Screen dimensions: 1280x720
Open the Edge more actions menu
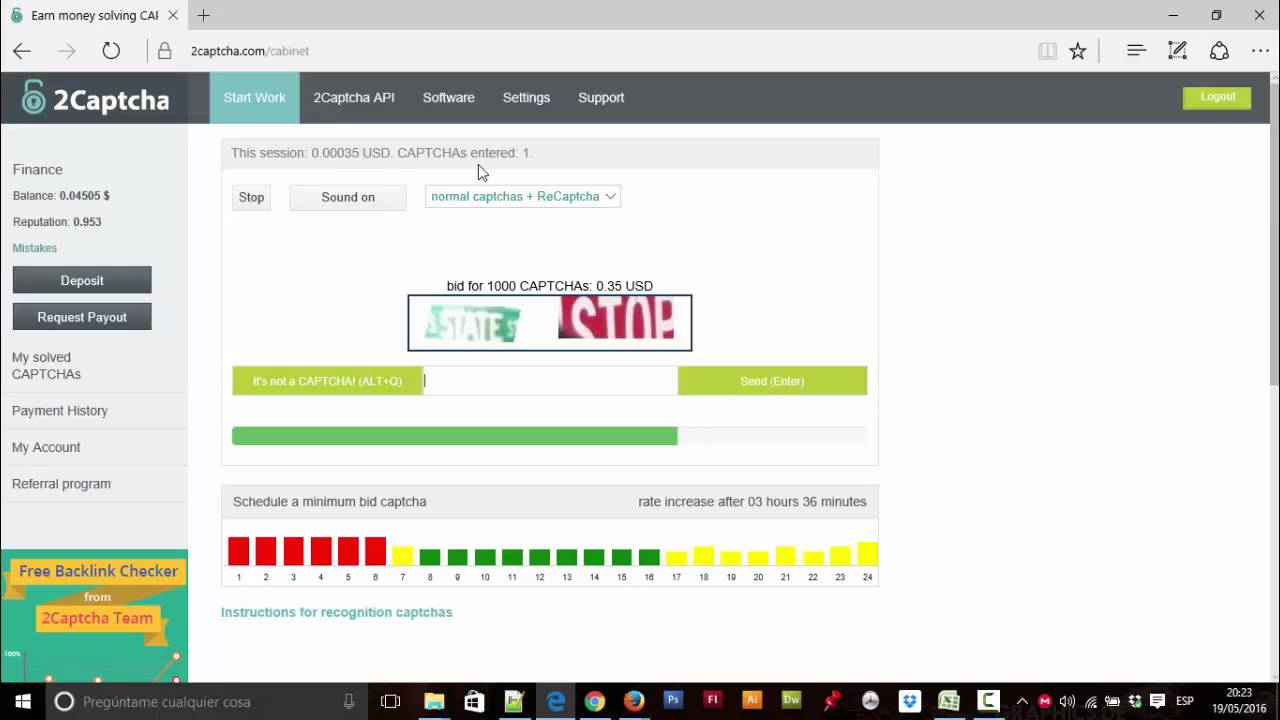point(1260,51)
